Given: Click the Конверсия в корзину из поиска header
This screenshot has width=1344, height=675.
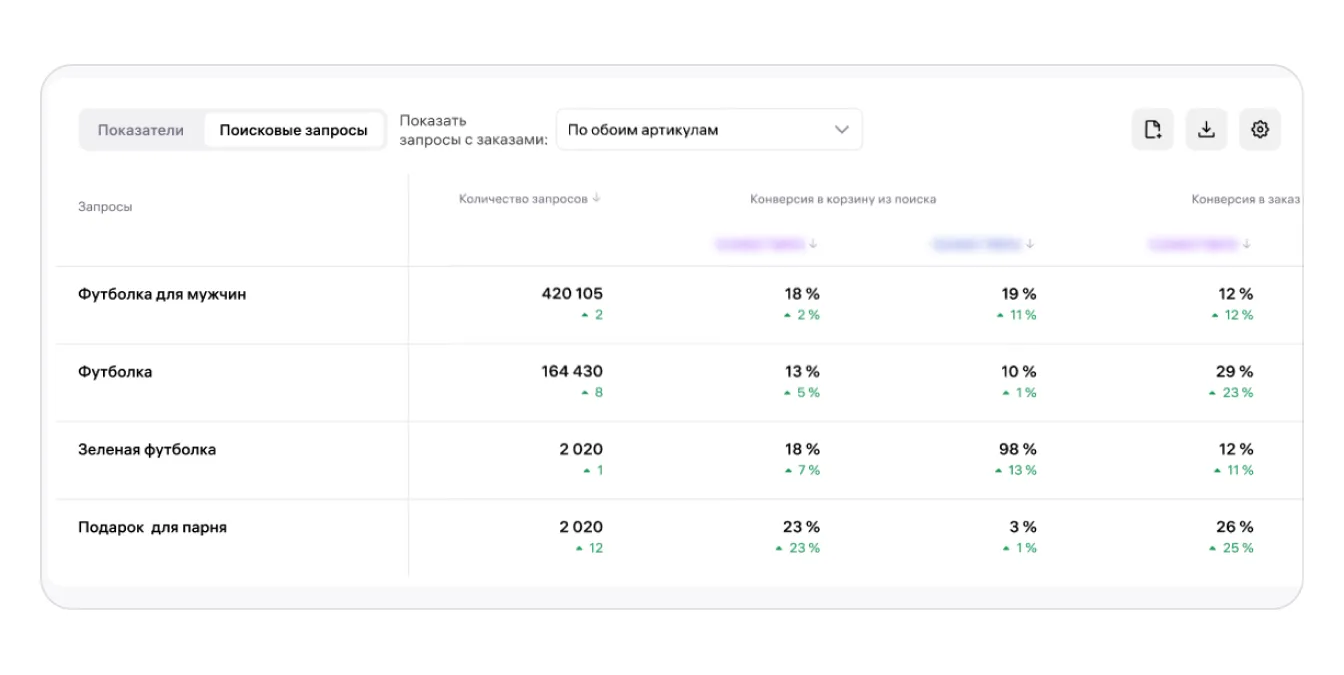Looking at the screenshot, I should point(843,199).
